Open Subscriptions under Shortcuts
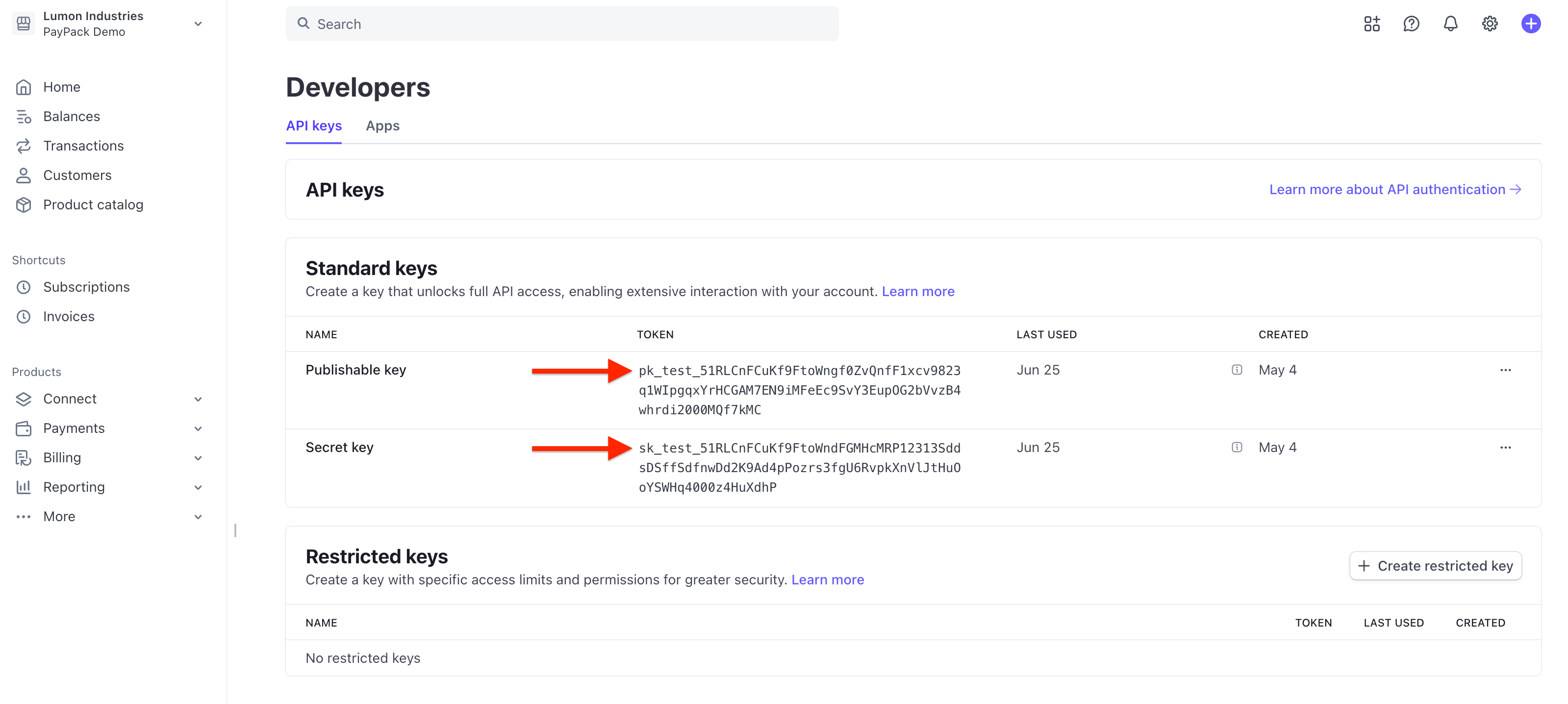 click(x=86, y=287)
